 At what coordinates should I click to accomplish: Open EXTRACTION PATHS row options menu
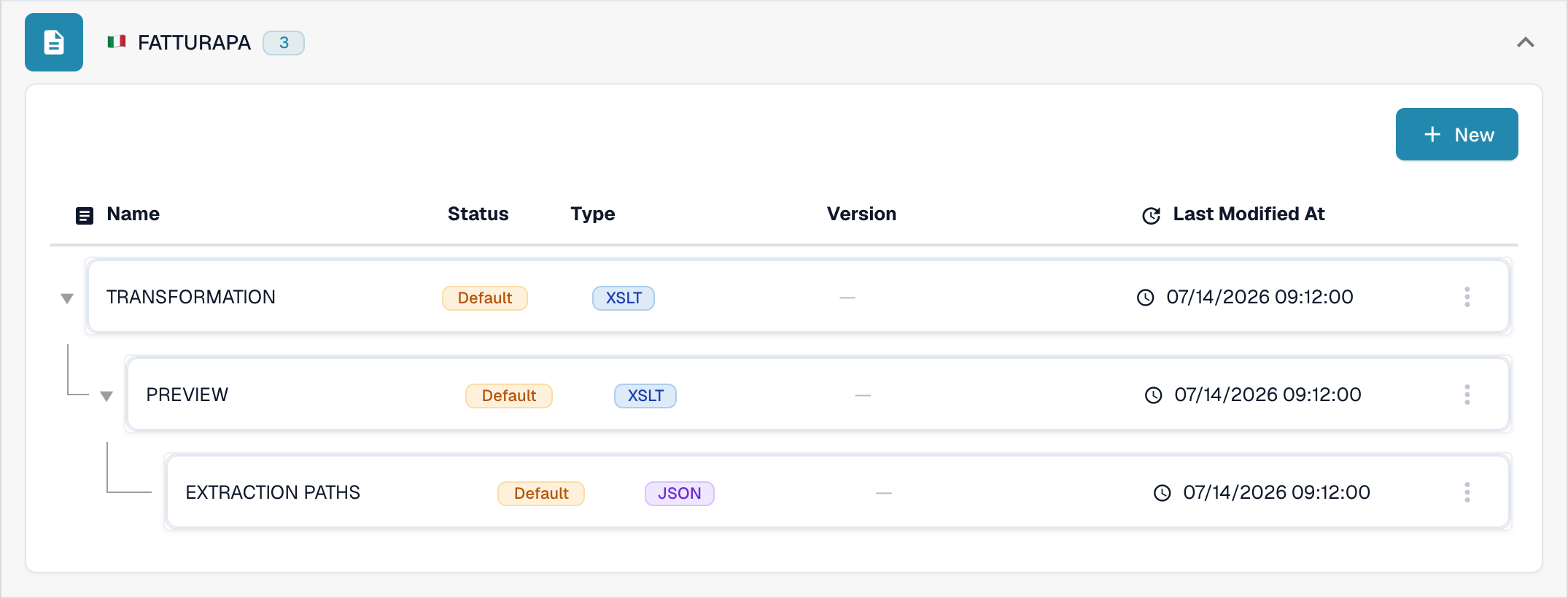pyautogui.click(x=1467, y=492)
